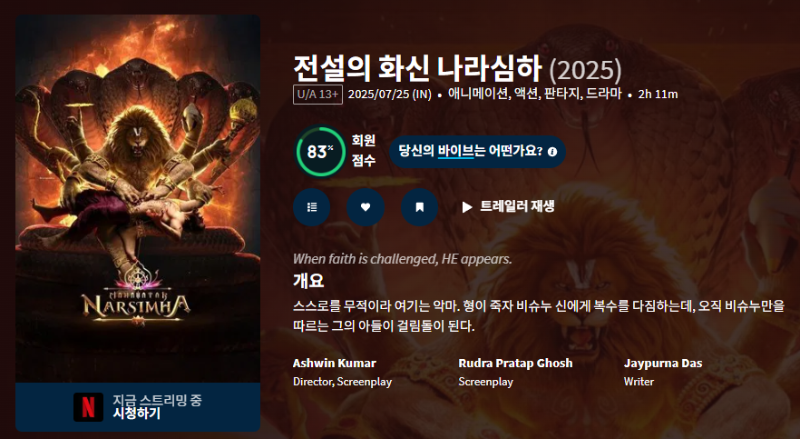This screenshot has width=800, height=439.
Task: Select the 액션 genre link
Action: (526, 94)
